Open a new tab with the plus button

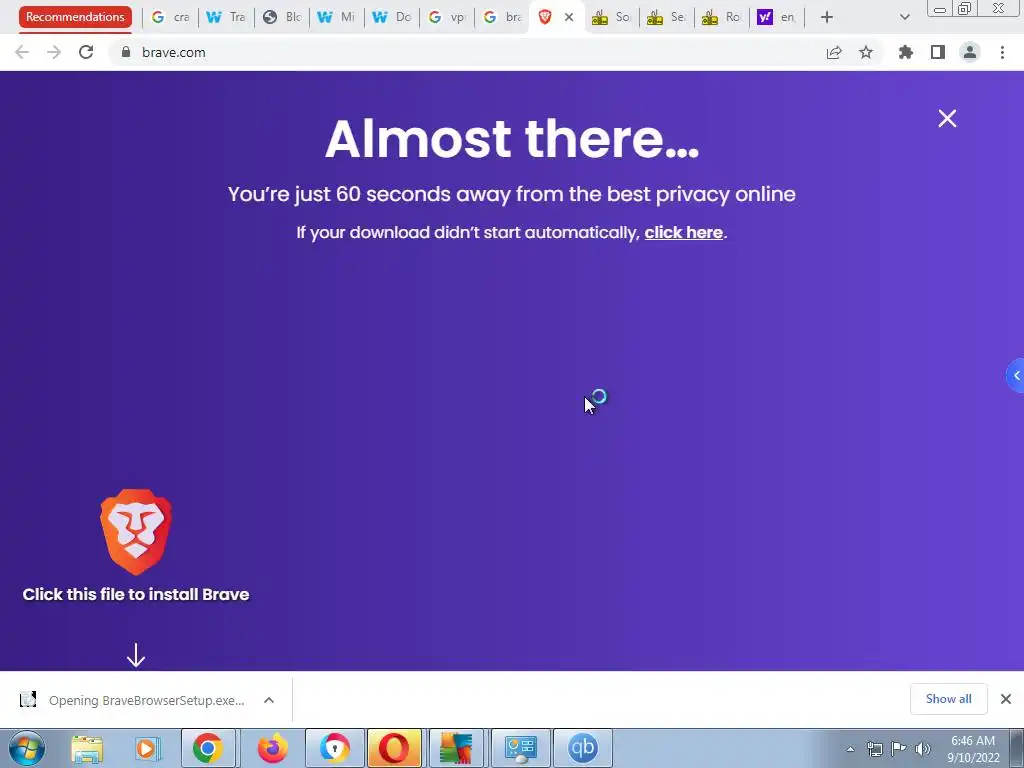pyautogui.click(x=827, y=18)
